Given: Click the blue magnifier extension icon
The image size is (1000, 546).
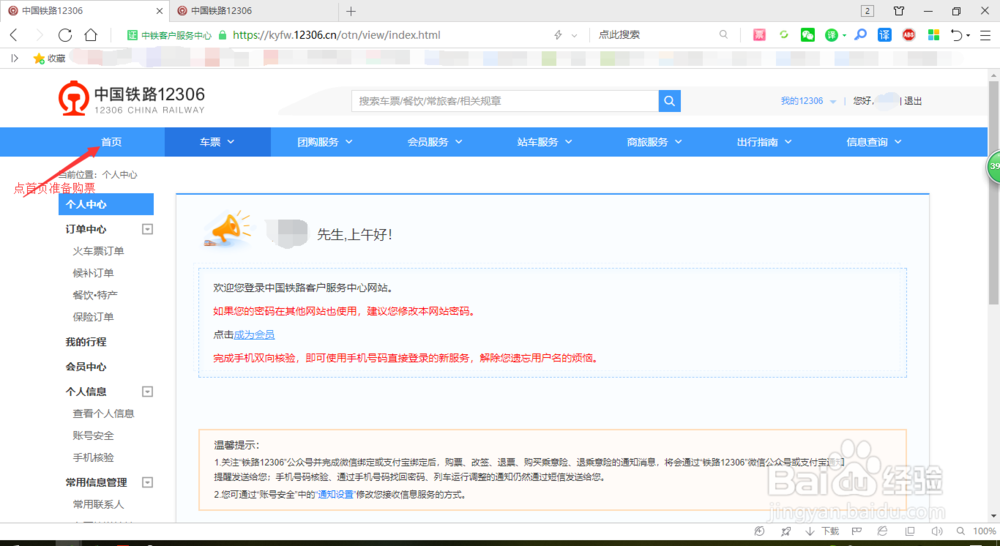Looking at the screenshot, I should (860, 34).
